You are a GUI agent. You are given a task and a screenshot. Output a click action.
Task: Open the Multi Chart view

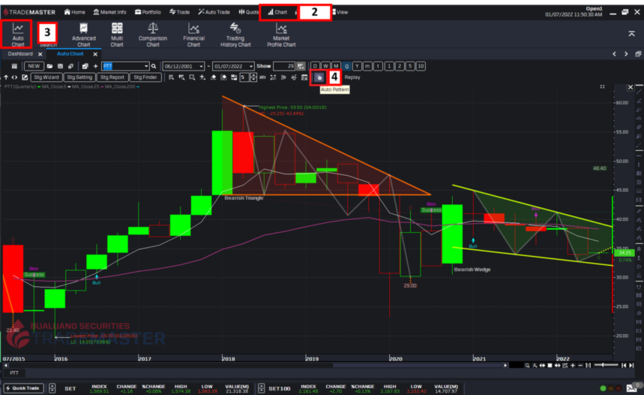pos(117,34)
